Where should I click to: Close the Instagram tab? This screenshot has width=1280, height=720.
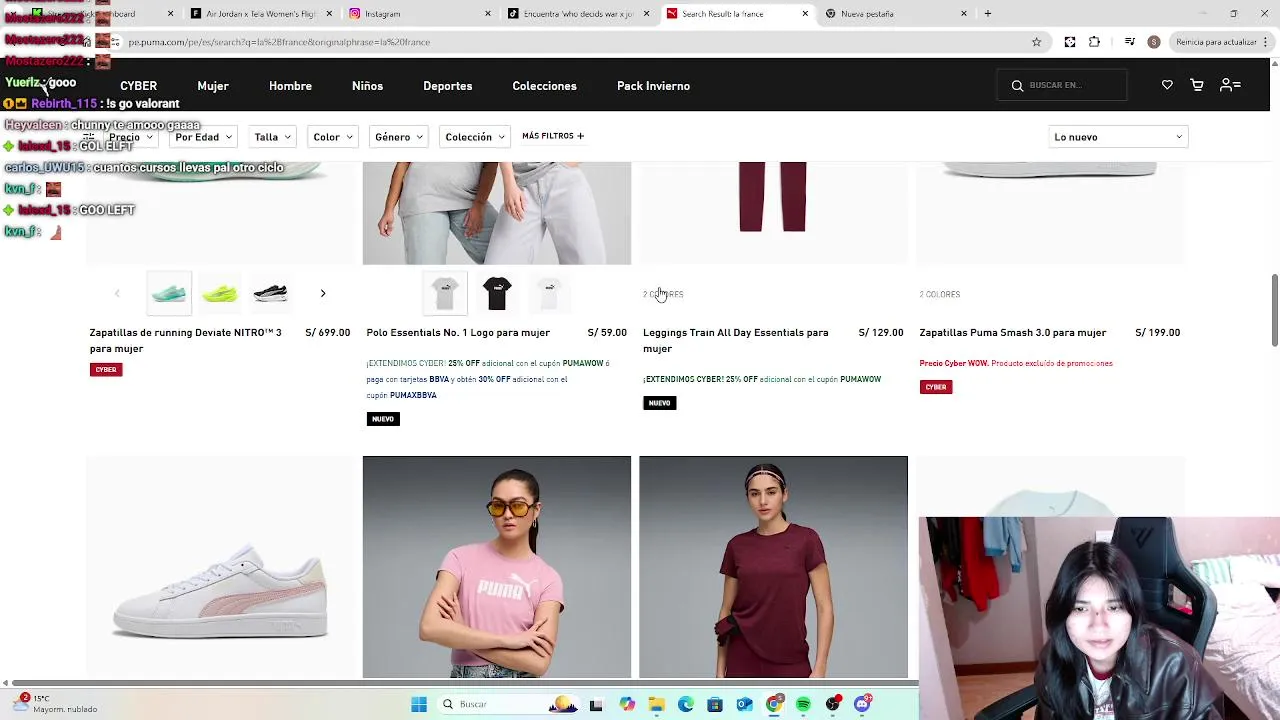488,14
